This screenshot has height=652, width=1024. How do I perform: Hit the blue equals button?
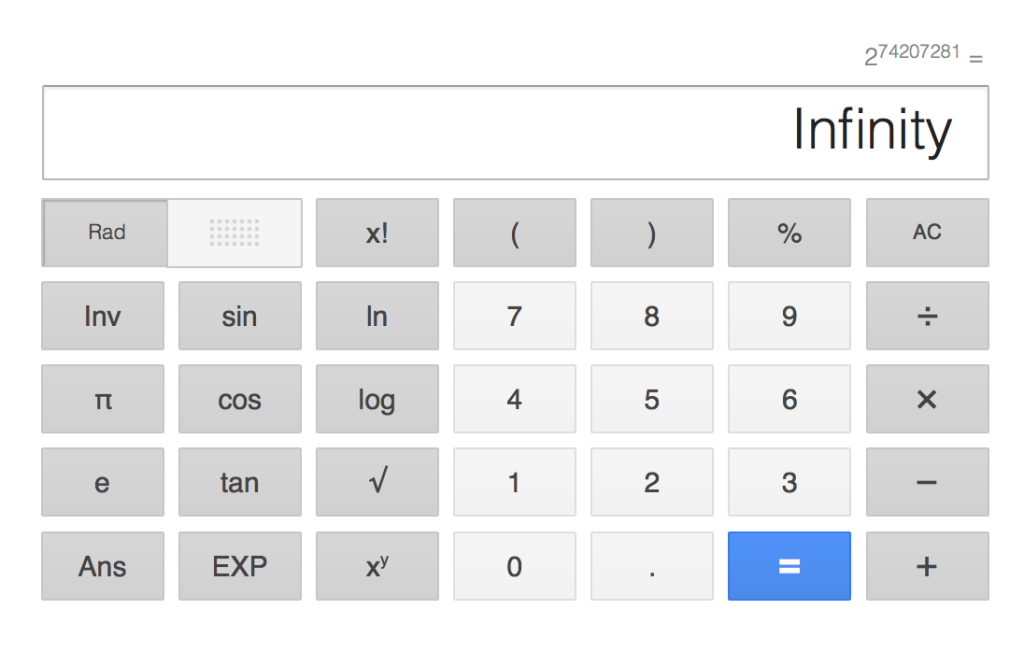coord(789,566)
